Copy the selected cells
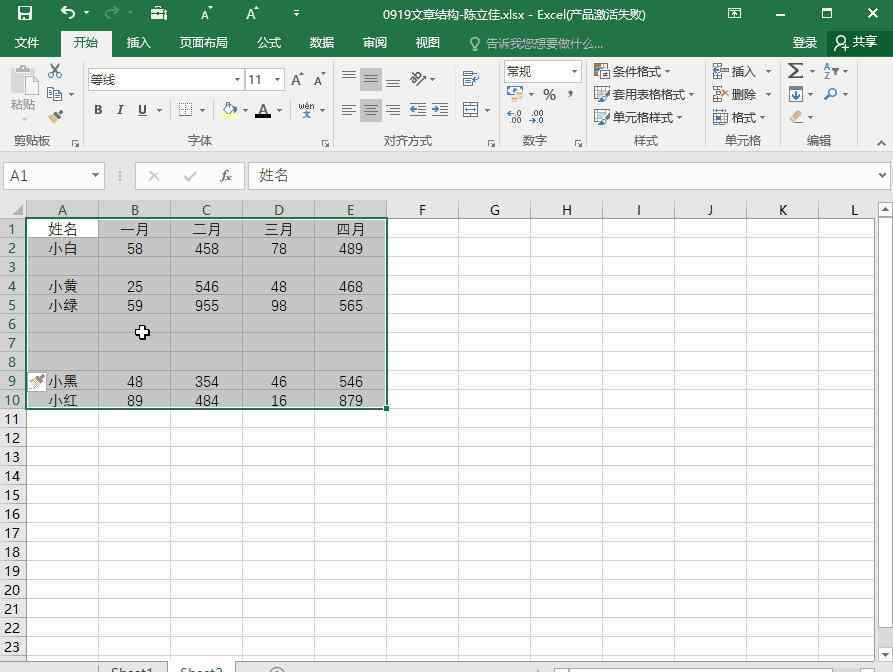 click(x=55, y=94)
